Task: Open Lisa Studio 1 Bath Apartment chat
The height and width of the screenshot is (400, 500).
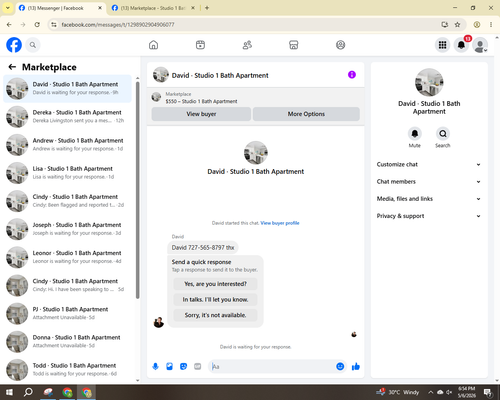Action: point(67,173)
